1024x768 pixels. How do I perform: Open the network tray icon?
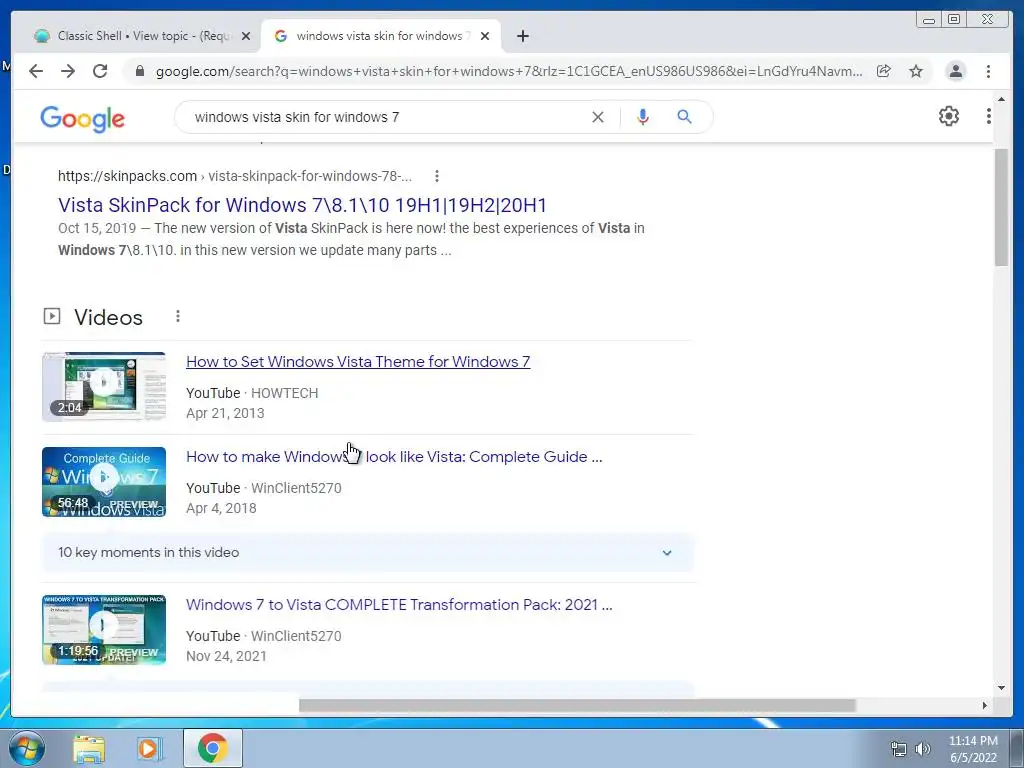[899, 749]
